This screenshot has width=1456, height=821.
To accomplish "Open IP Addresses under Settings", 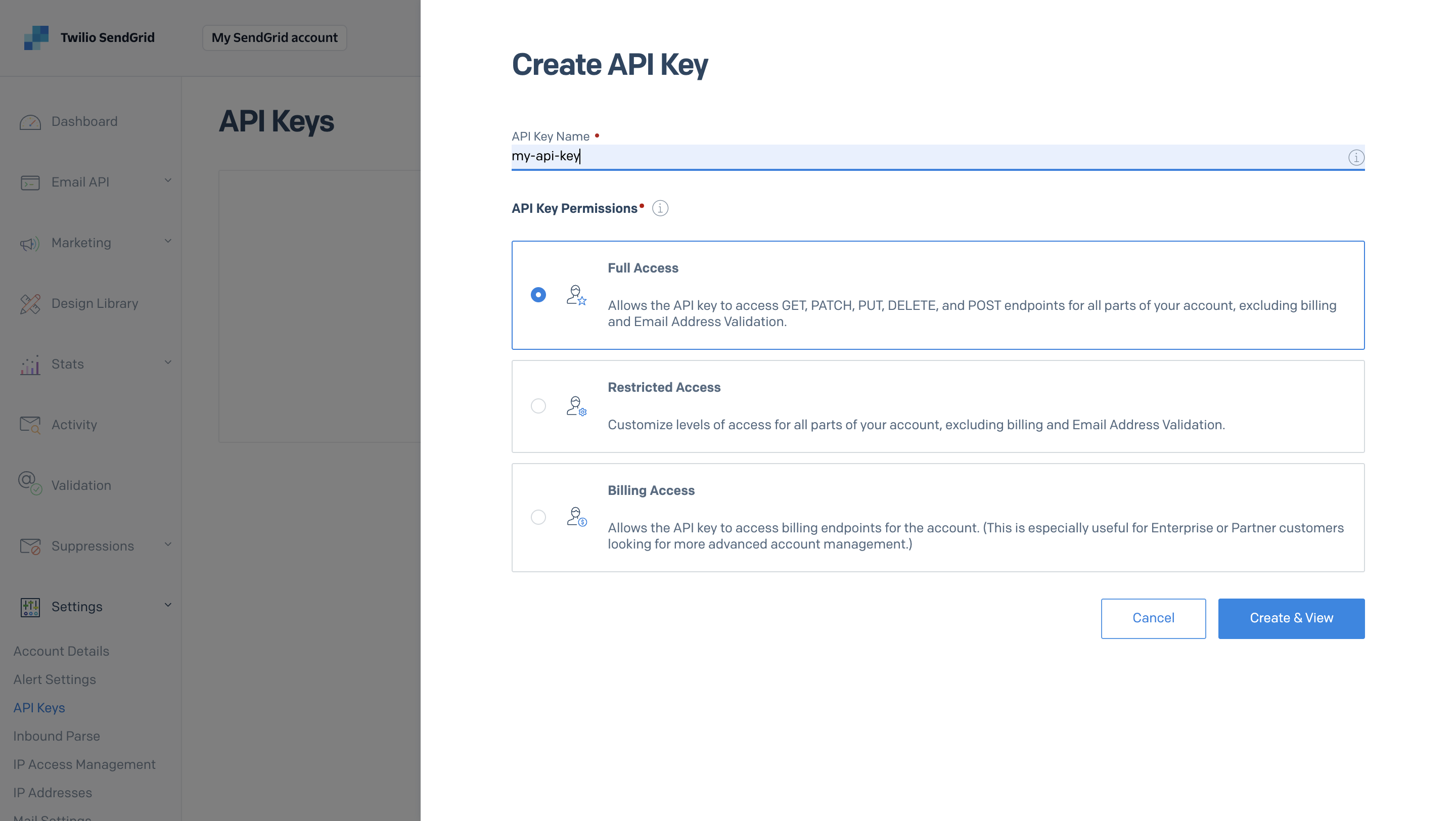I will 53,793.
